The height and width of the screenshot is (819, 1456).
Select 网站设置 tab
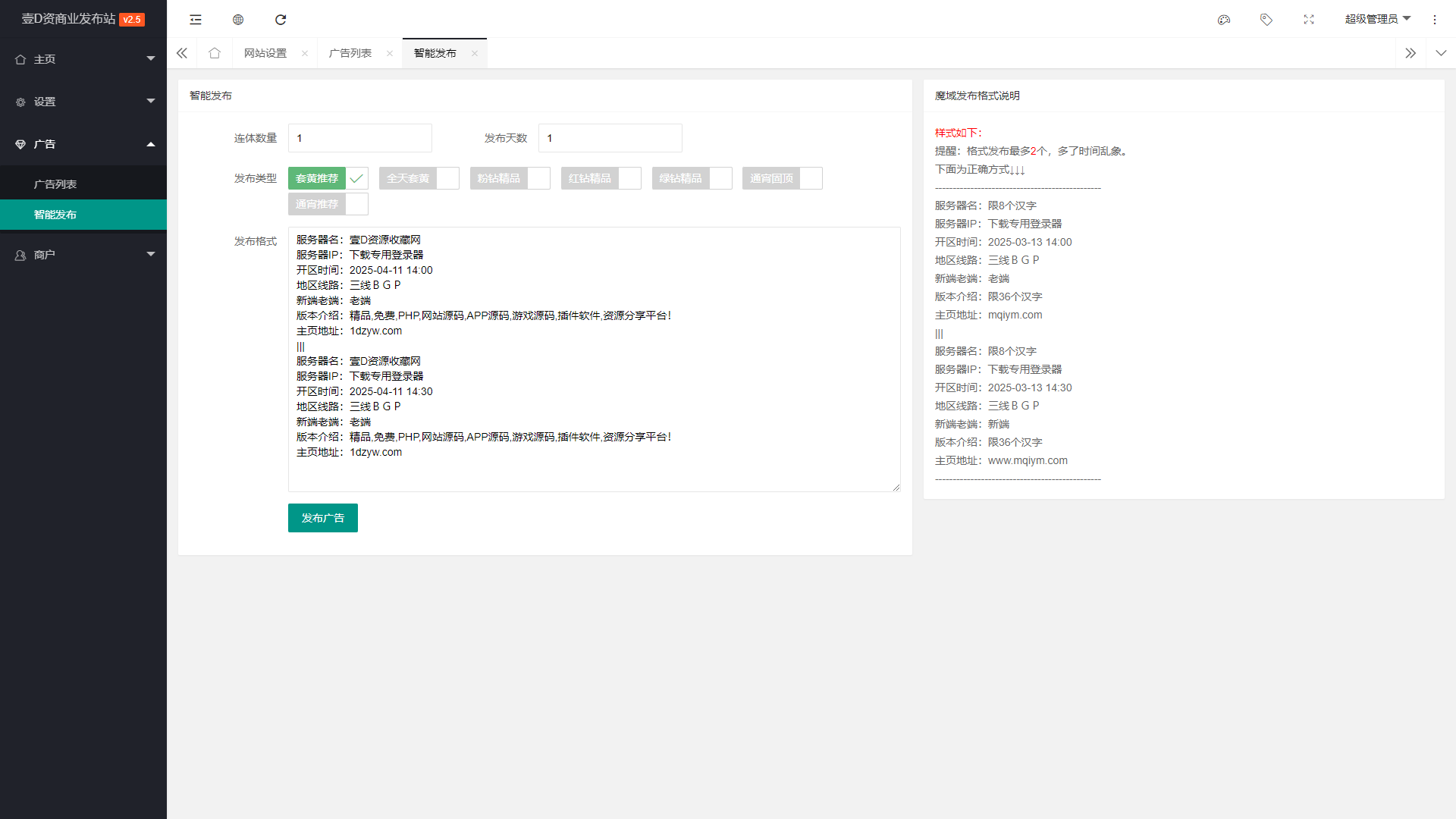click(265, 53)
